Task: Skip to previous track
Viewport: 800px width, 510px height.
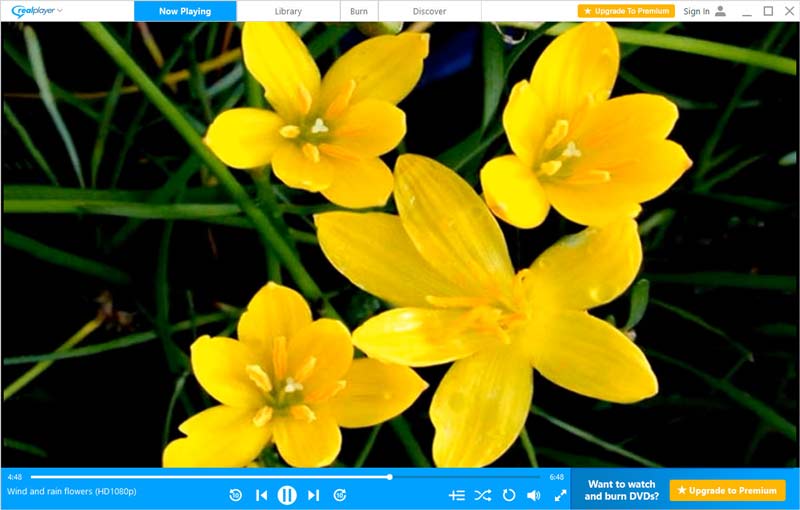Action: 261,495
